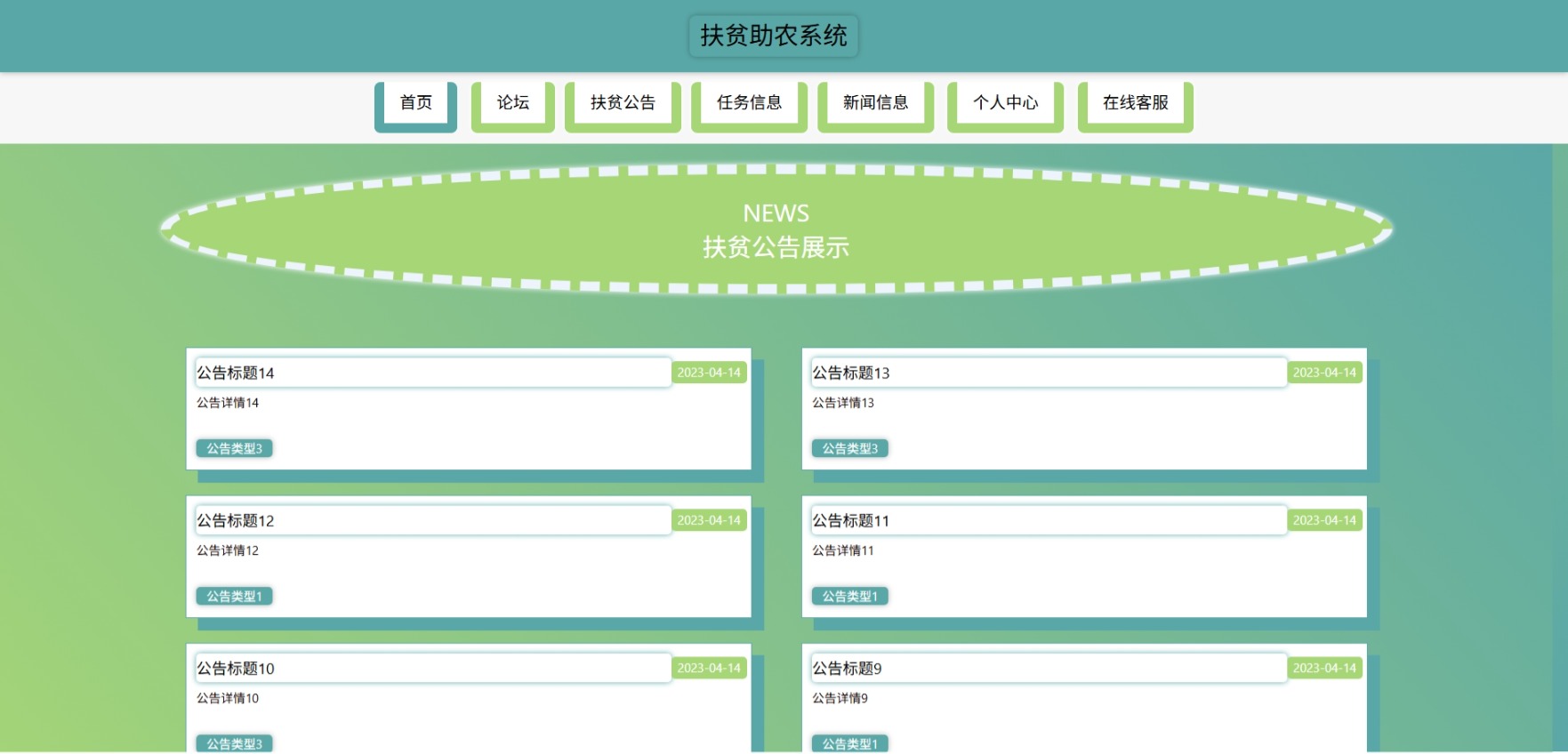Click the date badge on 公告标题11

coord(1324,520)
